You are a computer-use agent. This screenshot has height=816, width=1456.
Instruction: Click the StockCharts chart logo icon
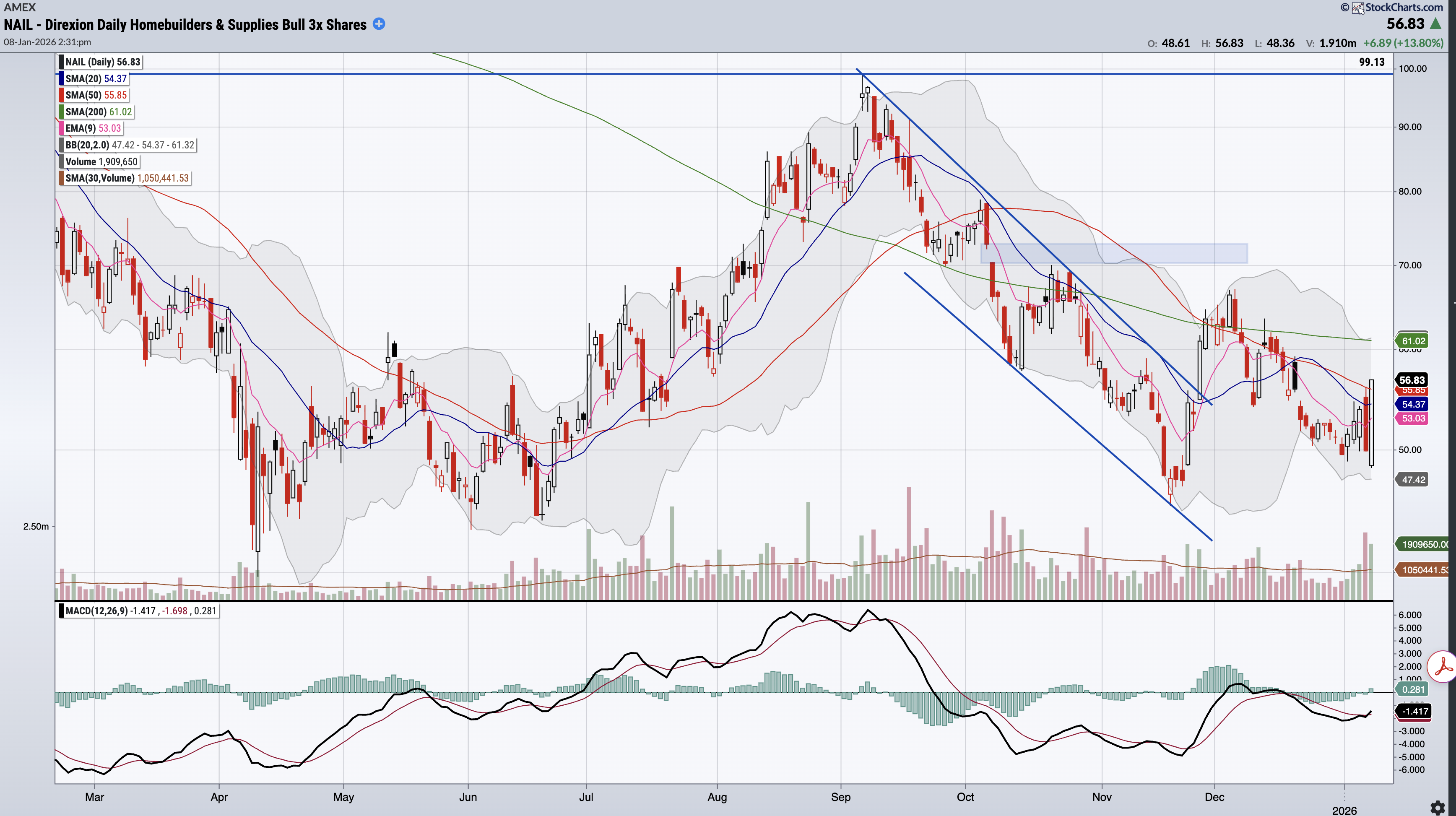1357,8
